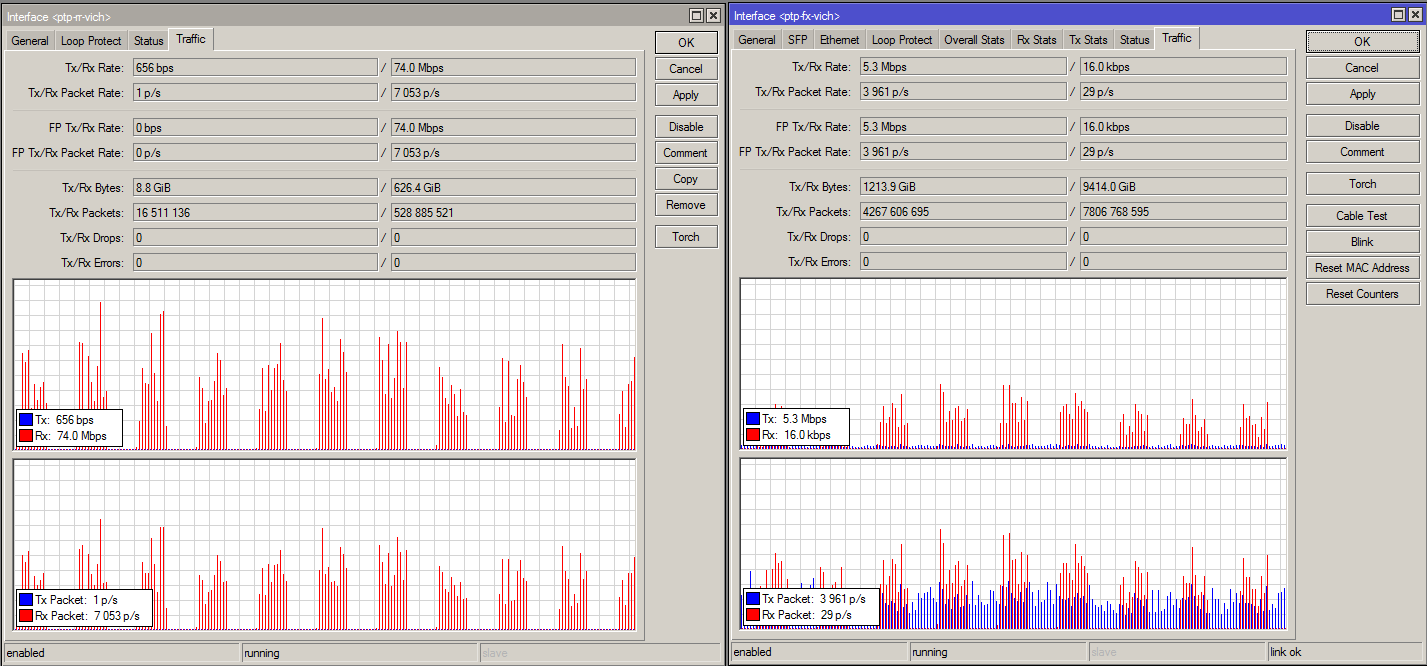Cancel changes in ptp-fx-vich window

pos(1362,68)
